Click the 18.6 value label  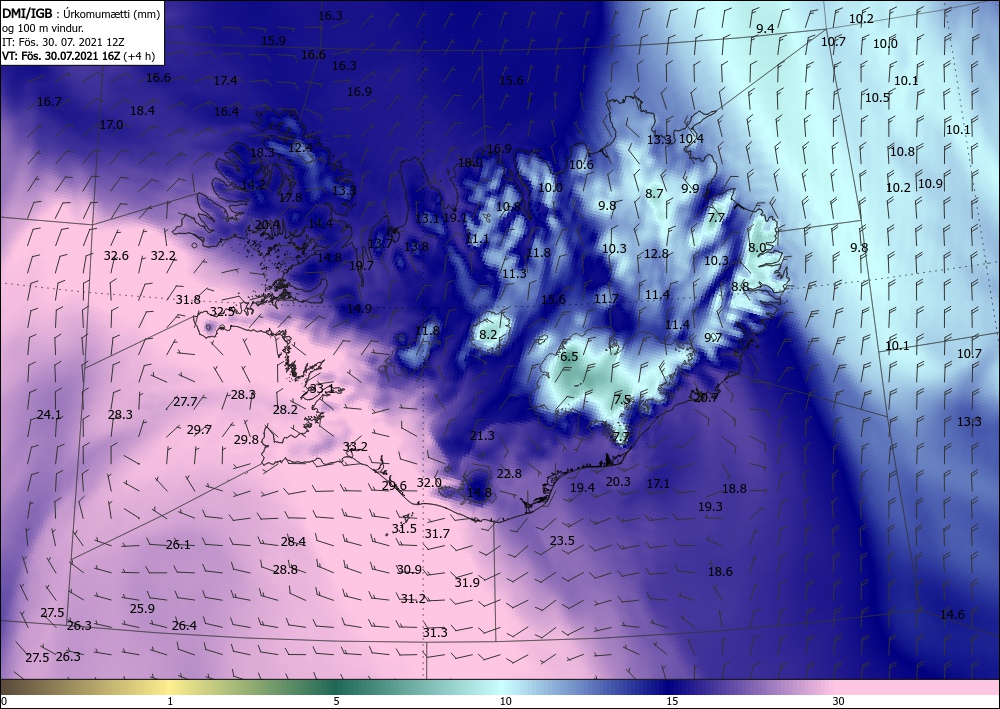720,571
